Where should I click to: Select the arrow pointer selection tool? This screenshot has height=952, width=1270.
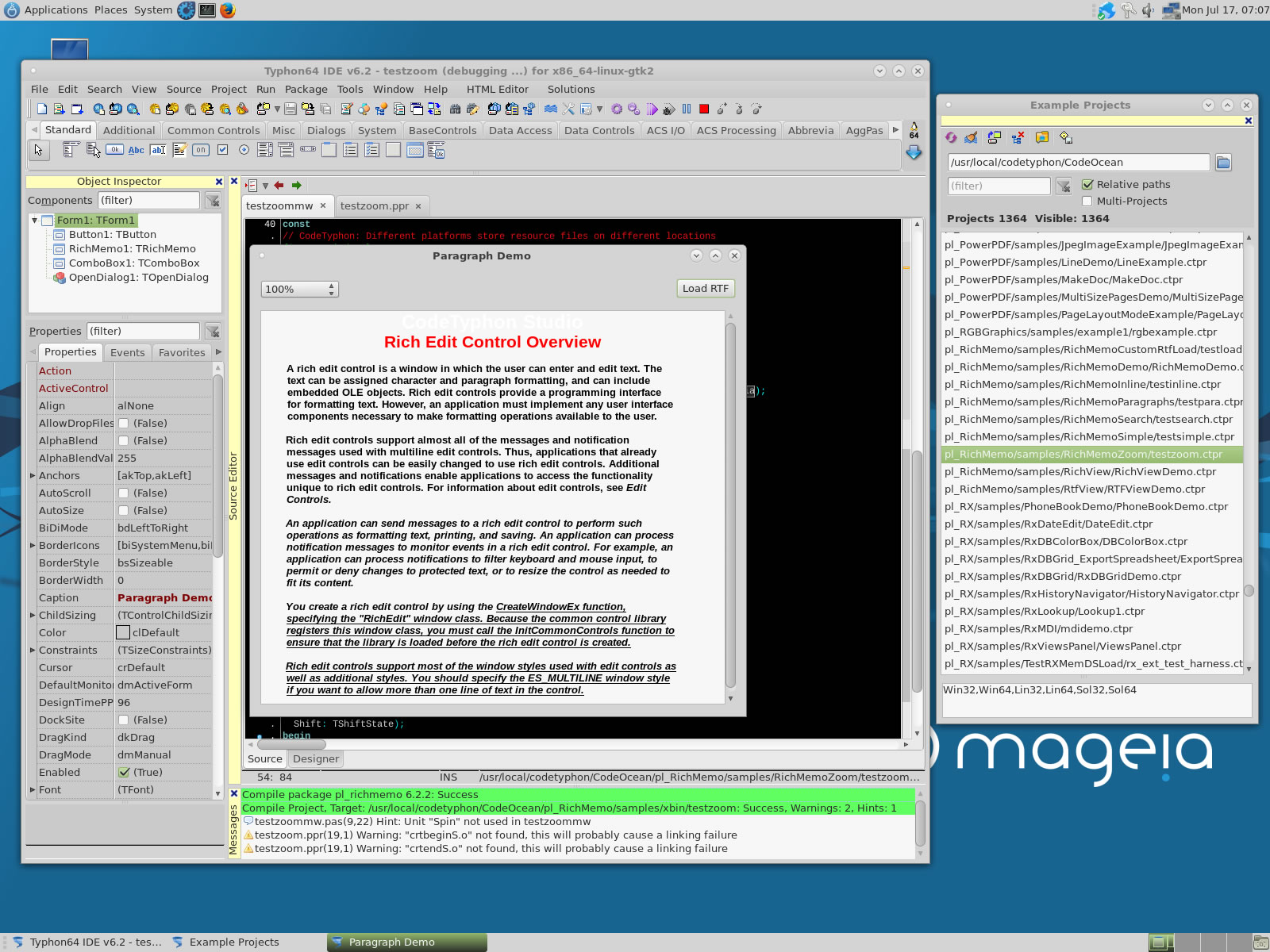(x=38, y=150)
